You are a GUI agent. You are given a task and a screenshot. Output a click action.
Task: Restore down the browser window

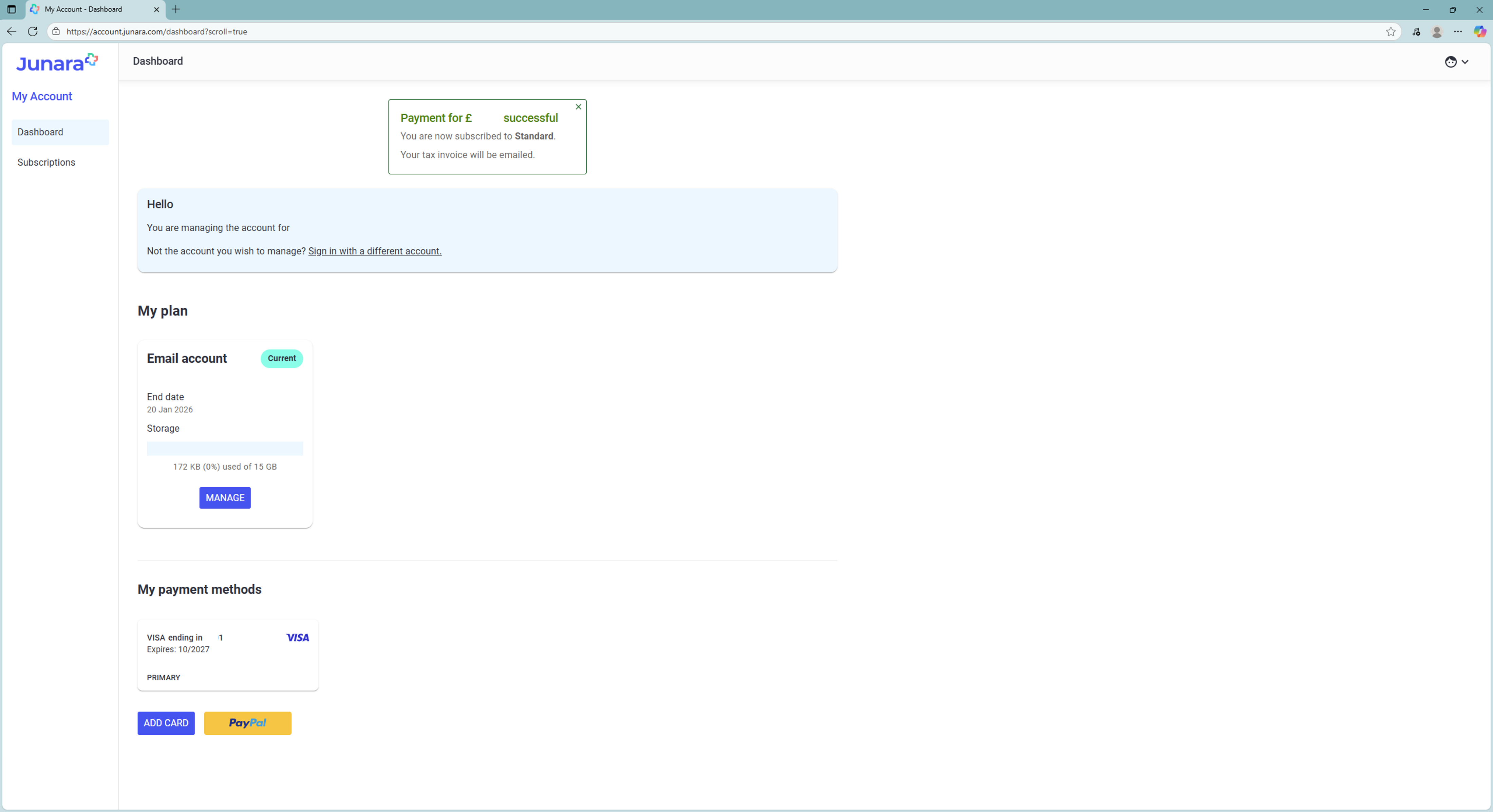1452,9
